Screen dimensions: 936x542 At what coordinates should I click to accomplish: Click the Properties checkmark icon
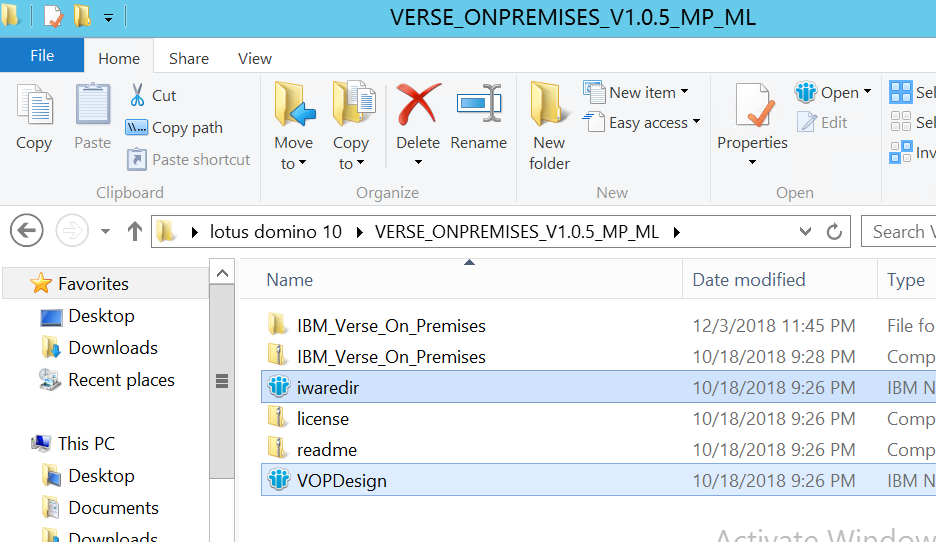753,105
